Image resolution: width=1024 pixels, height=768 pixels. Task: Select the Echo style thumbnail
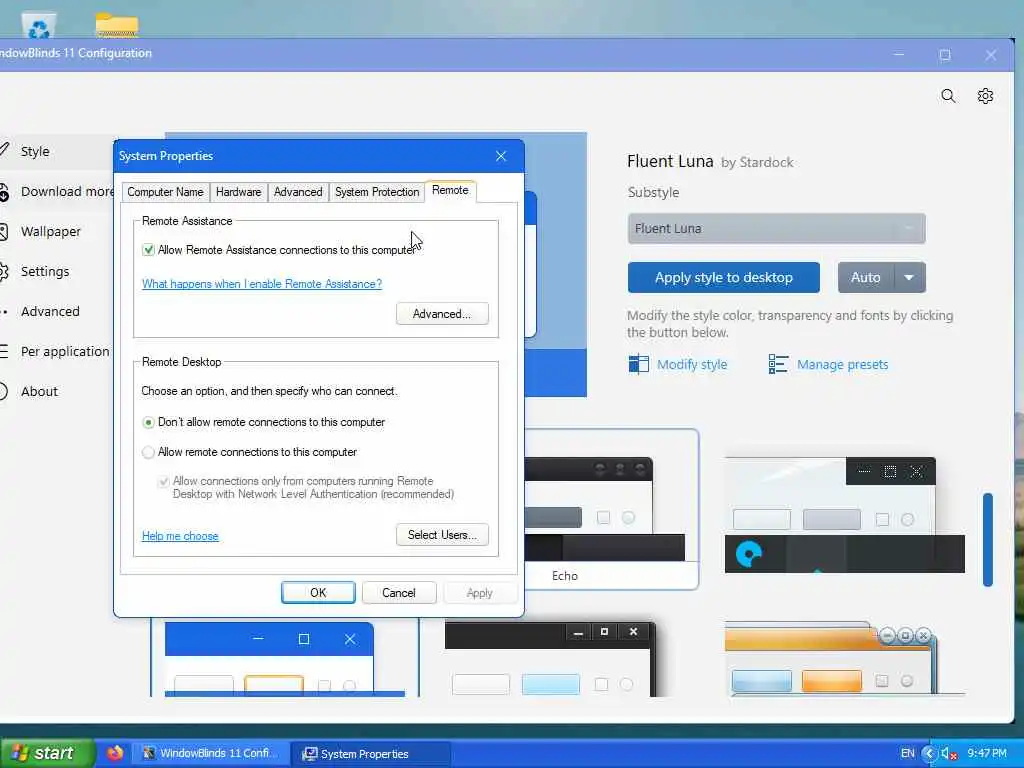click(x=611, y=509)
